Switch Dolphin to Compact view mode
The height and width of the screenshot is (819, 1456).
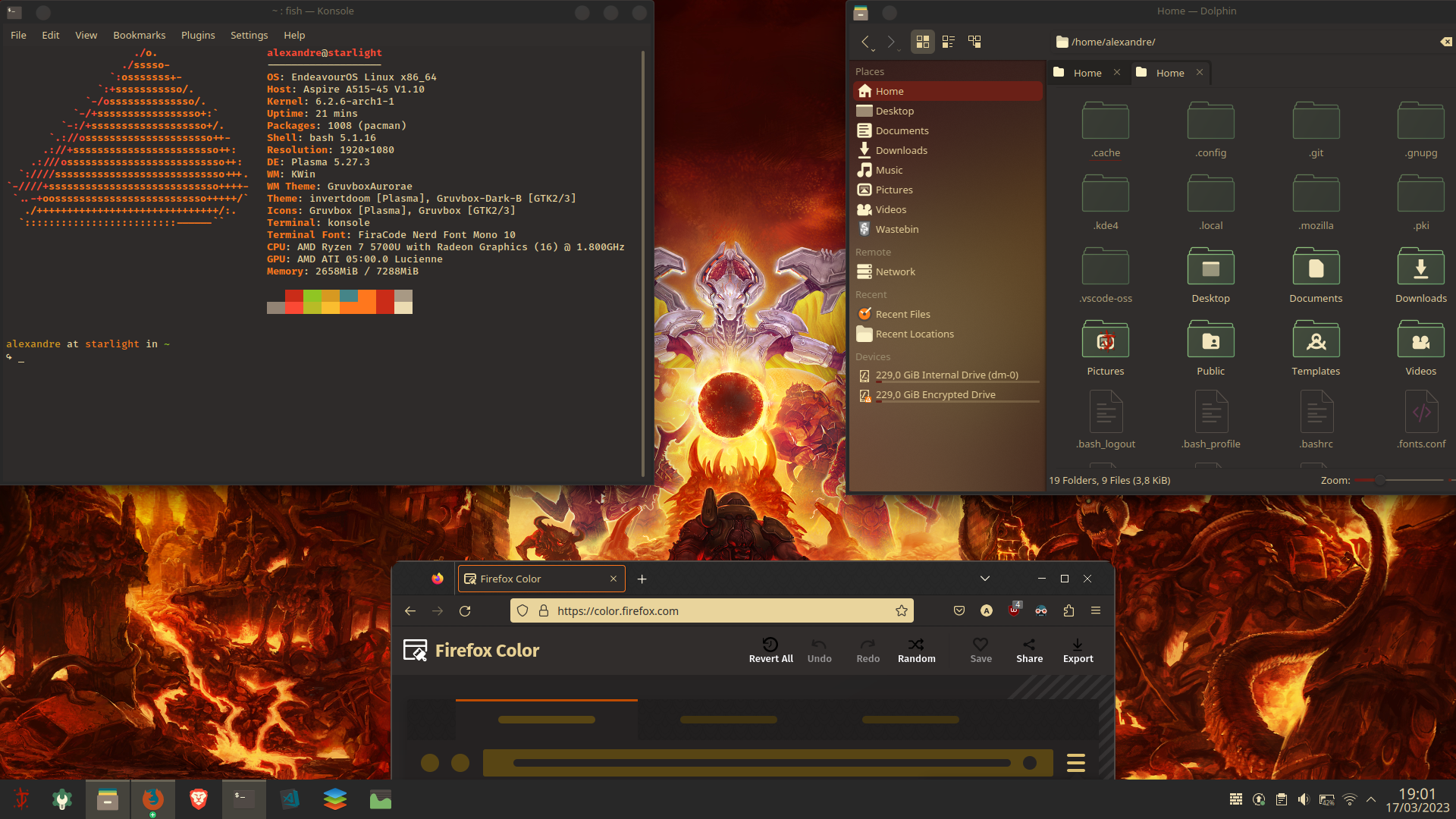click(x=948, y=42)
